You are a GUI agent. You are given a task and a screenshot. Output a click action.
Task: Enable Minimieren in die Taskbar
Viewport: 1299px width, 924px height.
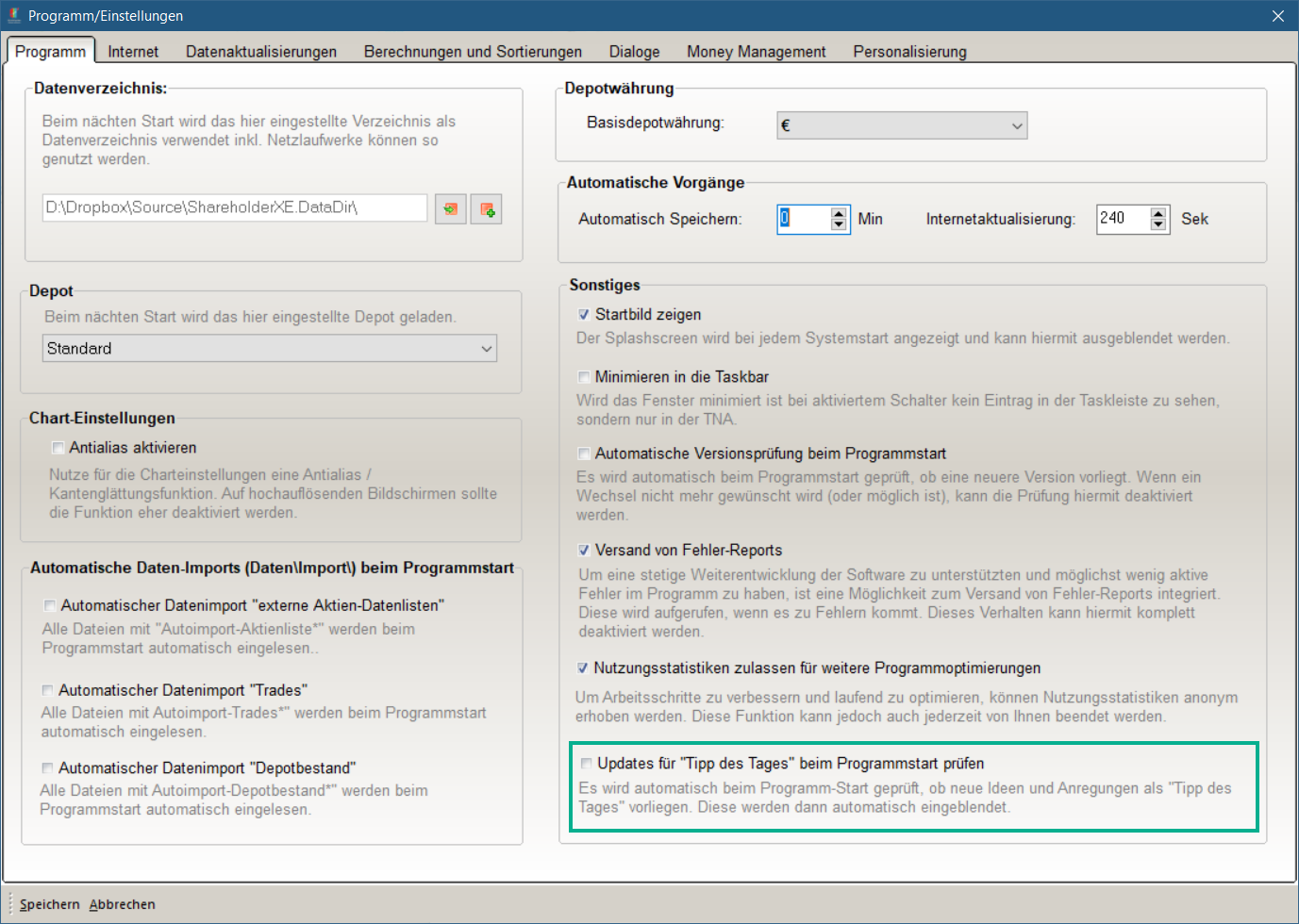pos(584,377)
